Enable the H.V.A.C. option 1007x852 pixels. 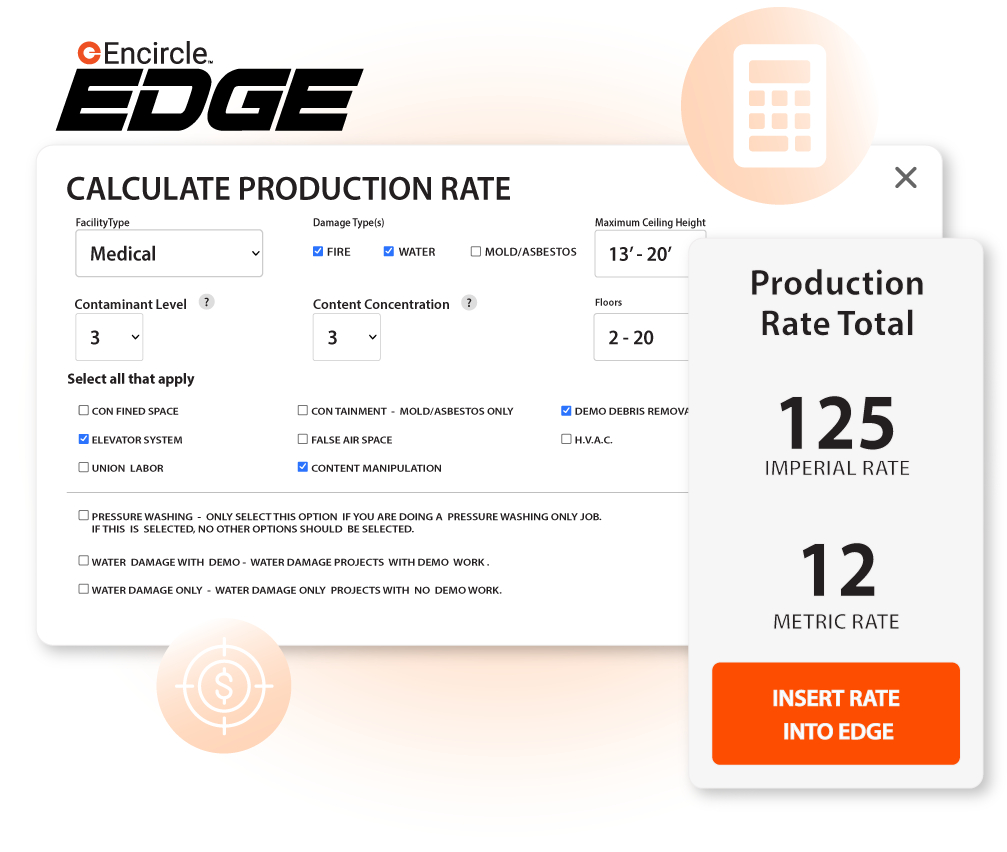(566, 438)
